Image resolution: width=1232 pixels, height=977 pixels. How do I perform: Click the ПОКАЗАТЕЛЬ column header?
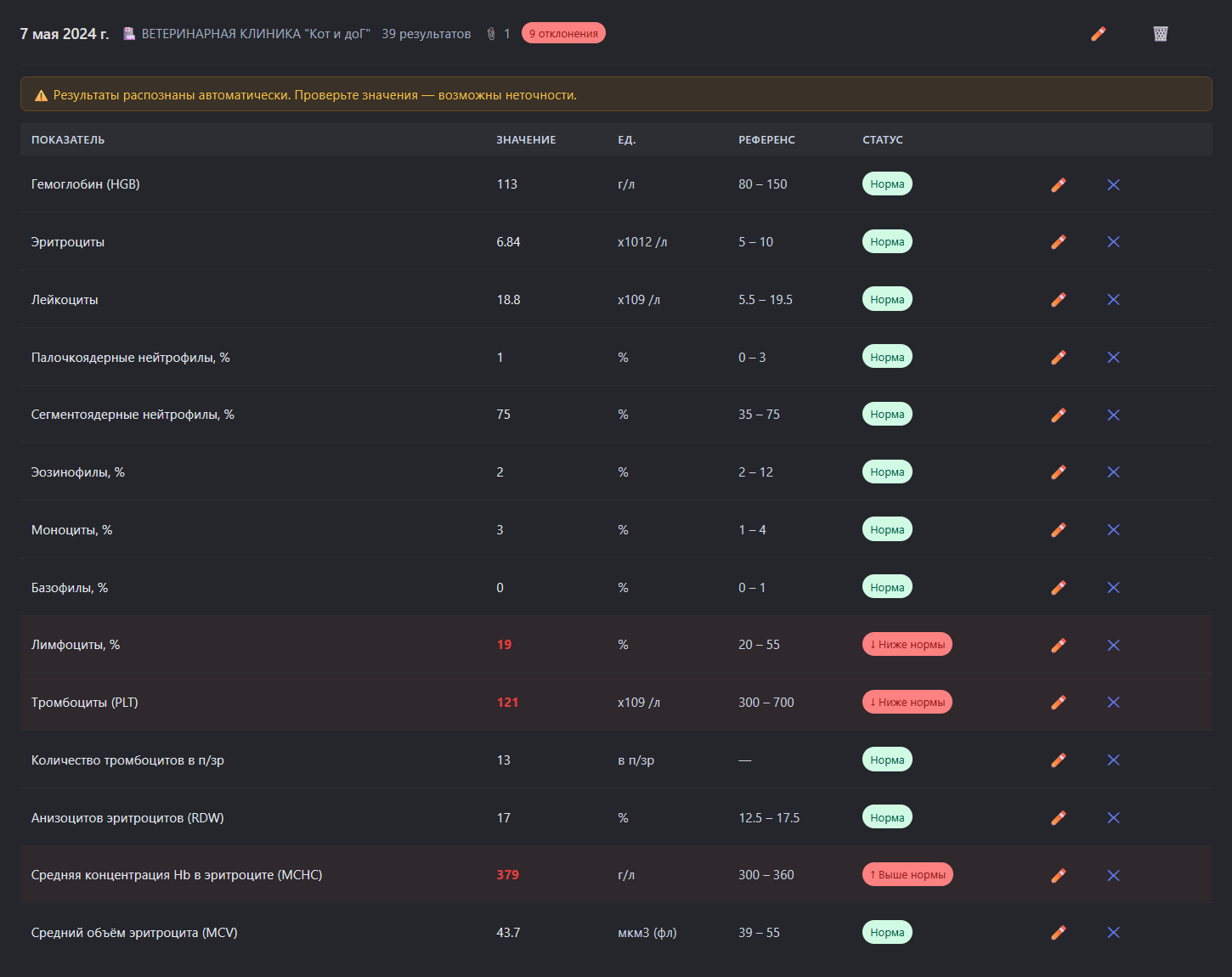68,140
